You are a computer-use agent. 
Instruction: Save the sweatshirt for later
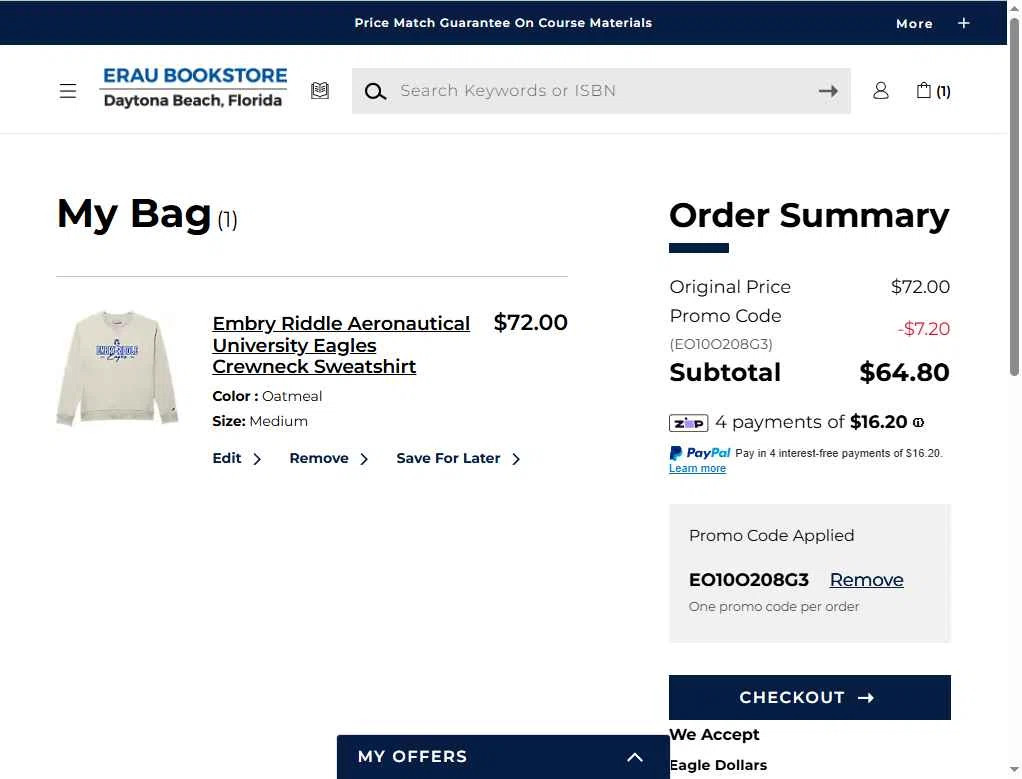coord(458,459)
